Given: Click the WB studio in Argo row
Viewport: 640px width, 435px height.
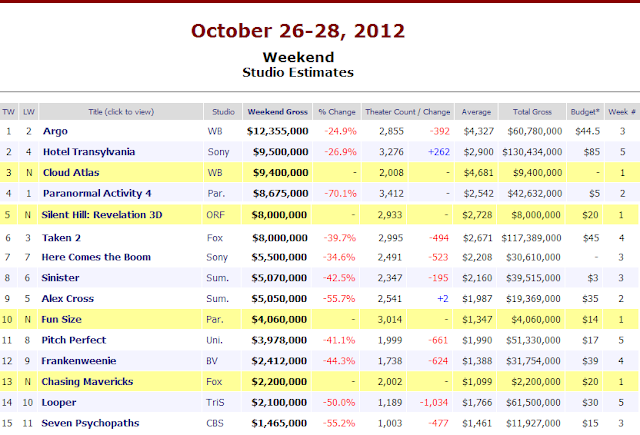Looking at the screenshot, I should click(215, 131).
